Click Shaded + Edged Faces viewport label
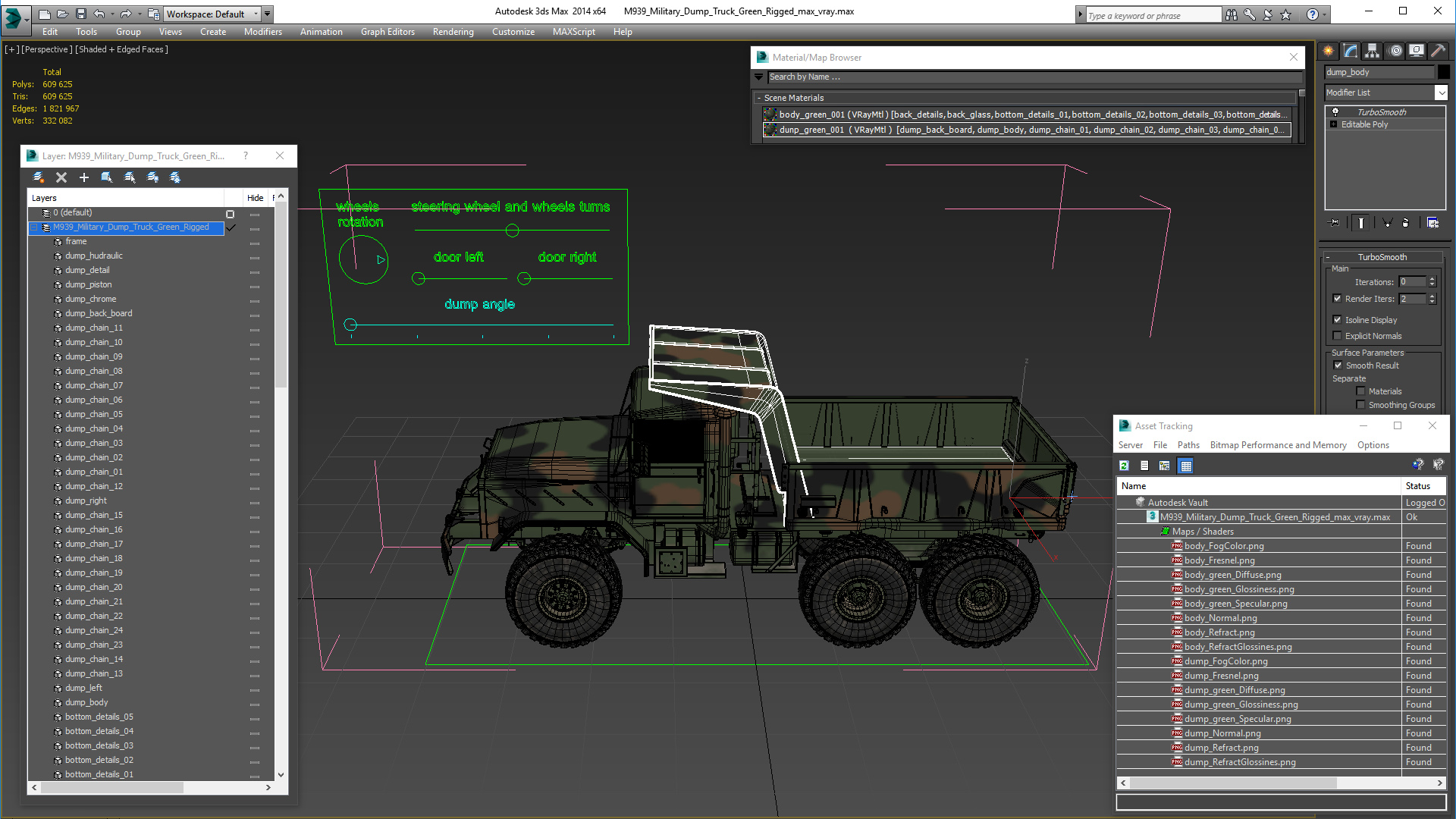This screenshot has height=819, width=1456. click(x=121, y=49)
